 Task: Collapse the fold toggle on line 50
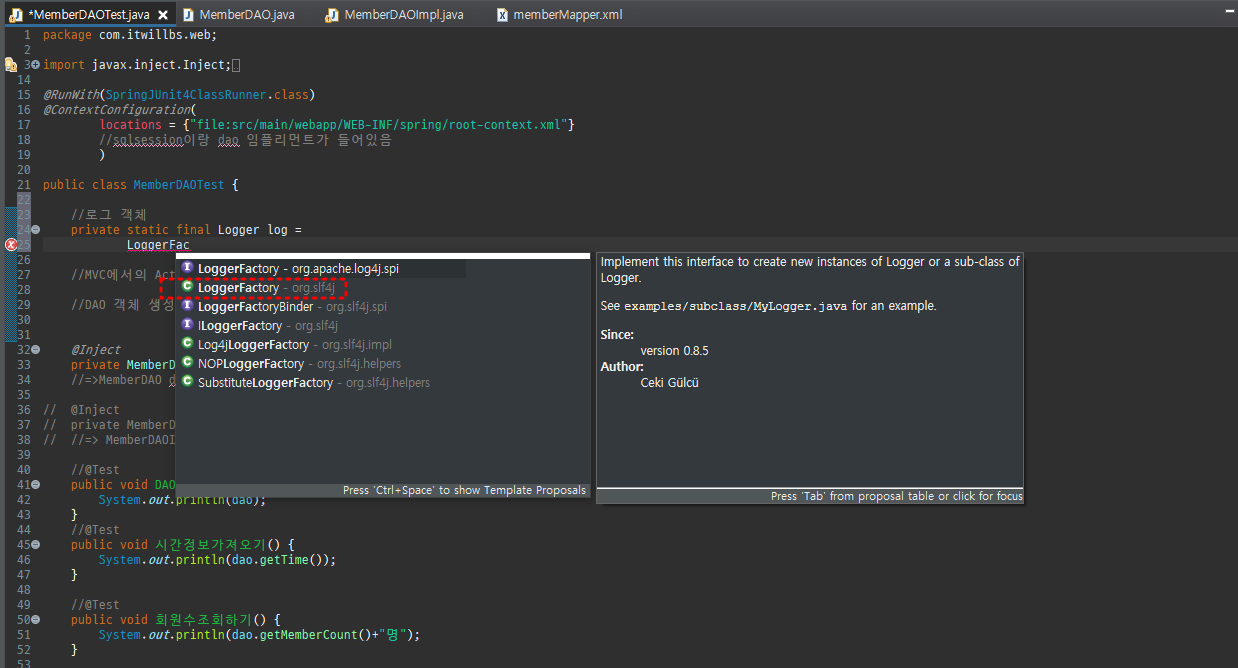tap(36, 620)
